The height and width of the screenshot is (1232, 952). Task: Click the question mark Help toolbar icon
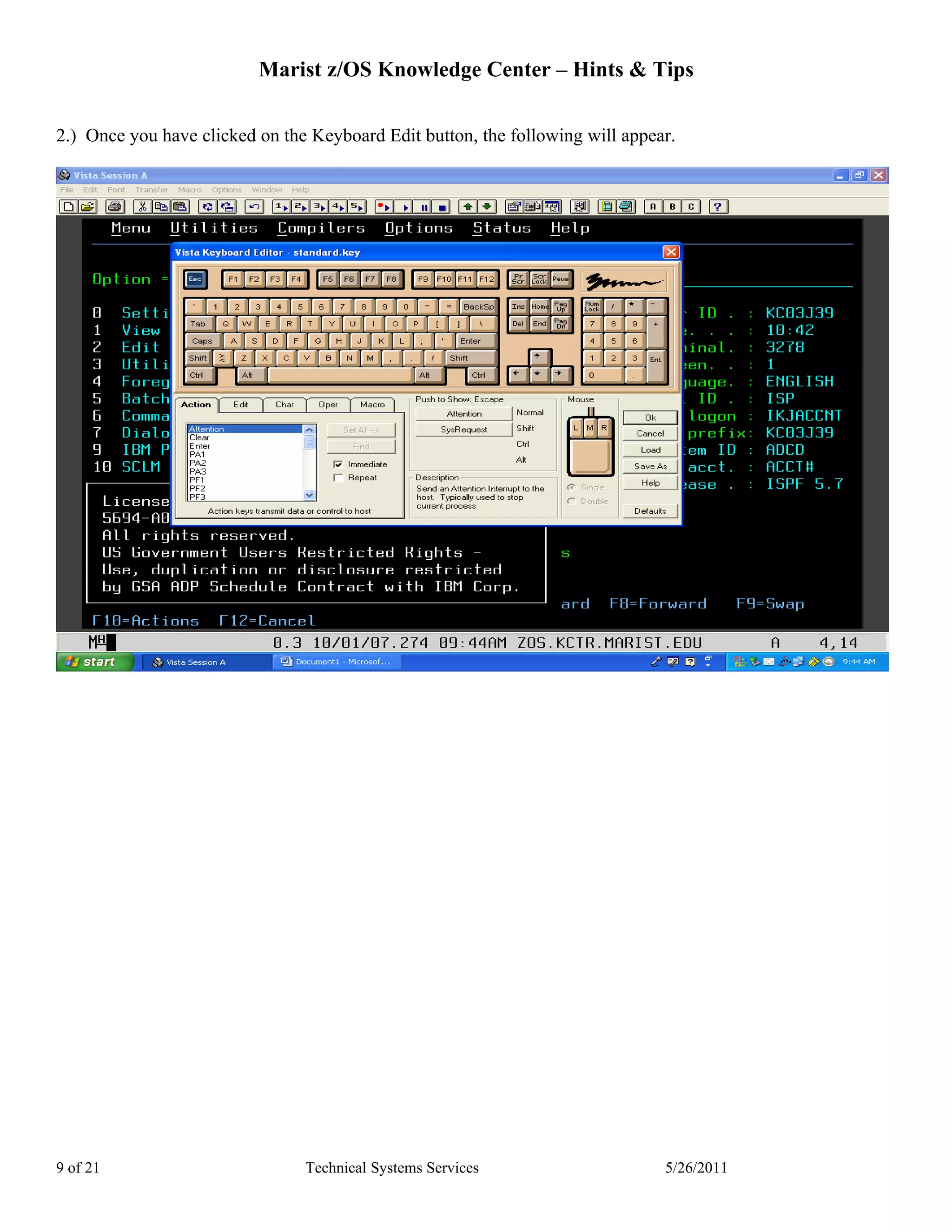(718, 207)
